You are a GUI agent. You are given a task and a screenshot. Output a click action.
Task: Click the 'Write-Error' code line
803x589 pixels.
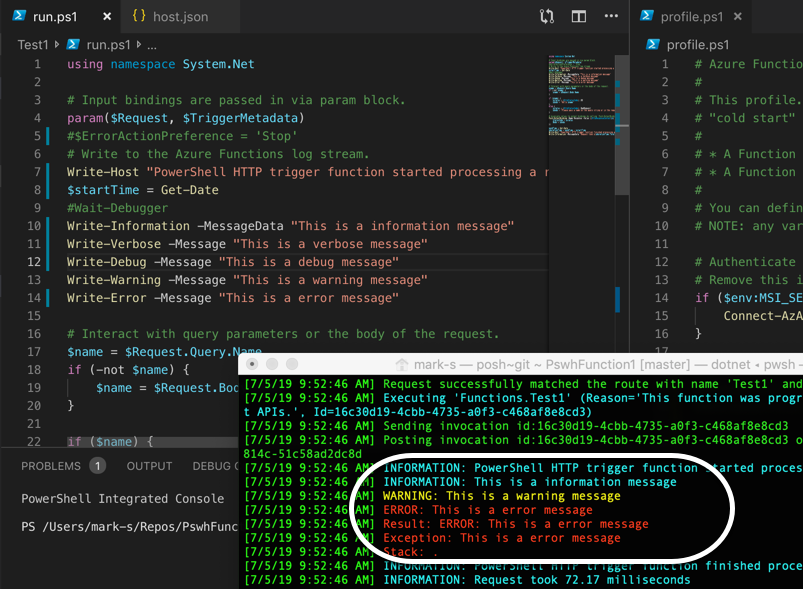[x=233, y=298]
